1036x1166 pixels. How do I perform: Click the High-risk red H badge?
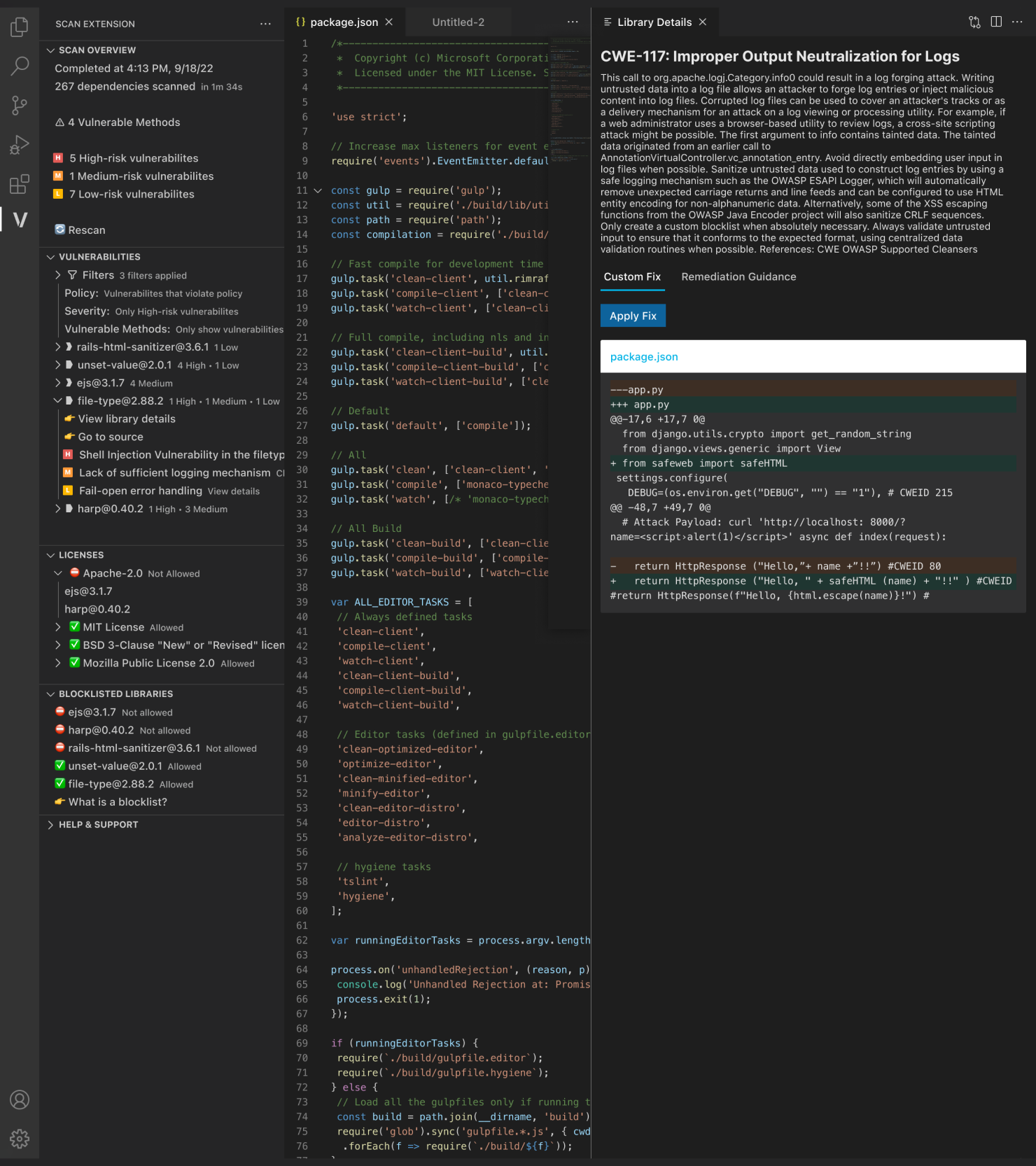tap(58, 158)
